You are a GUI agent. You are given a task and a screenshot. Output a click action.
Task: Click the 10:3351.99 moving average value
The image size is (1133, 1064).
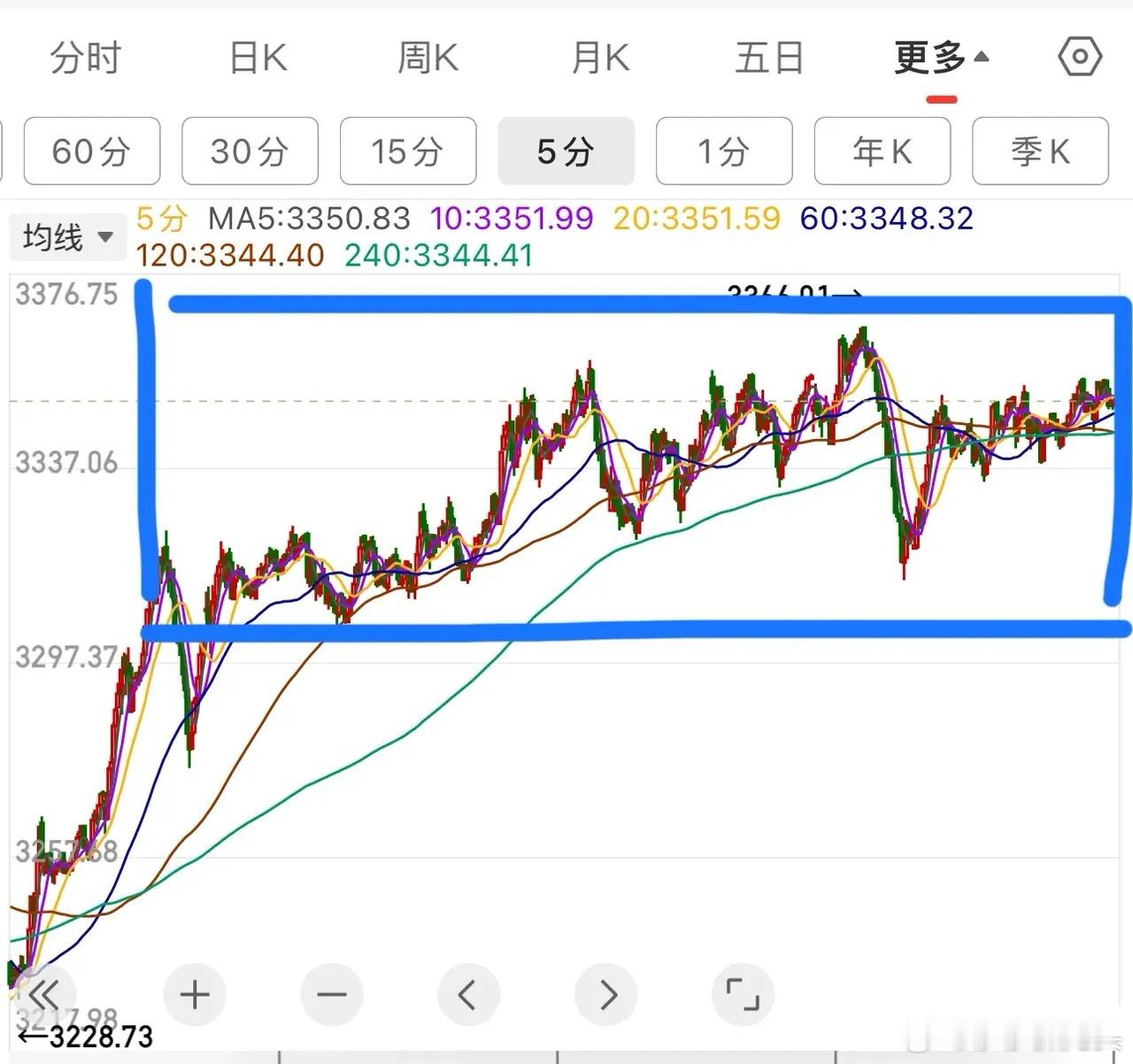click(x=512, y=219)
